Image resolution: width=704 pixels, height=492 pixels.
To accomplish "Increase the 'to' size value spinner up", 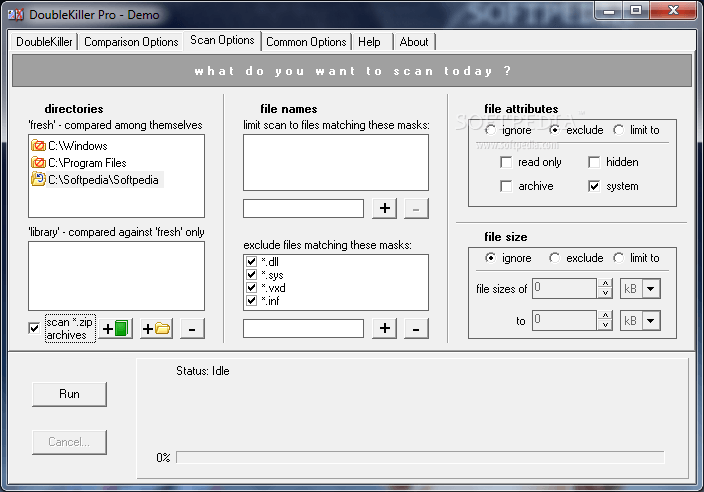I will click(x=605, y=316).
